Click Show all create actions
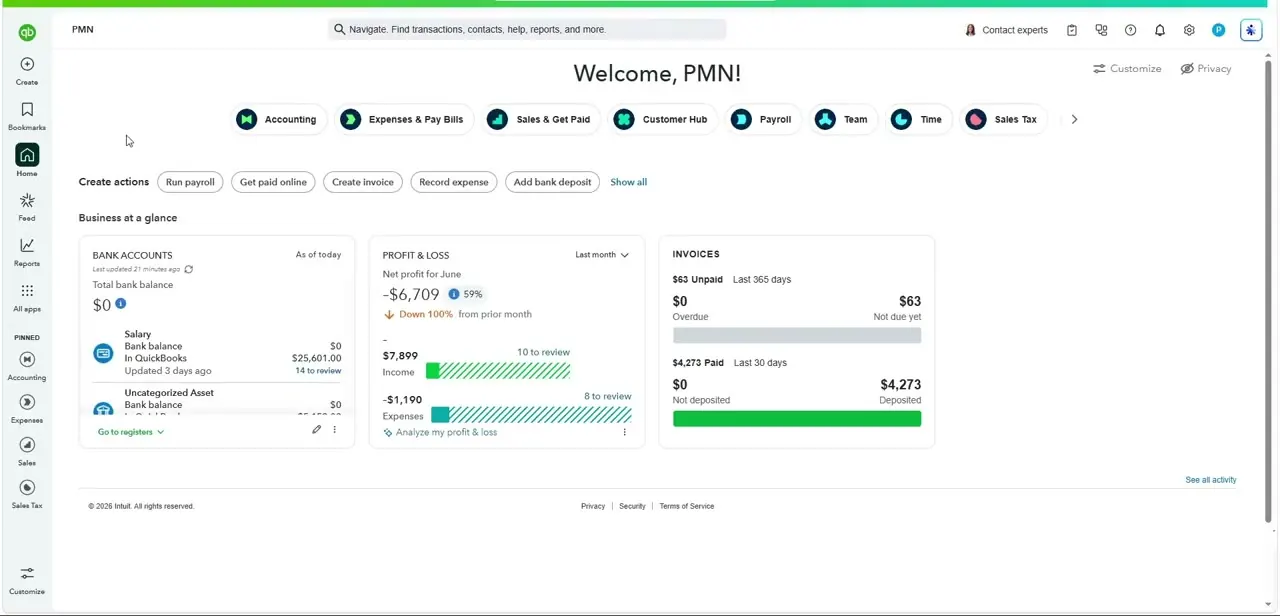 tap(629, 182)
